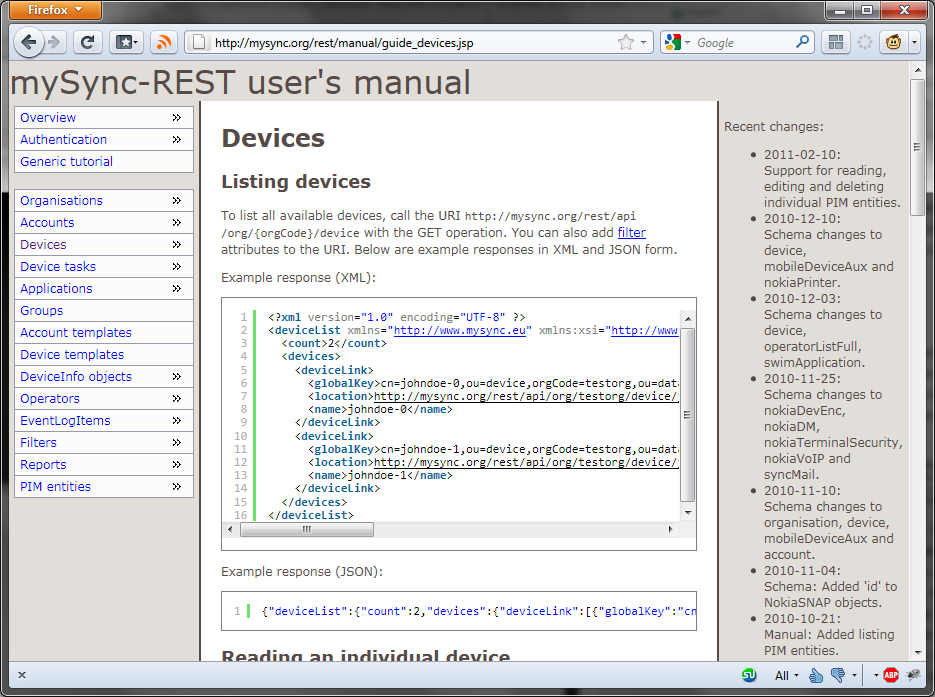Click the johndoe-1 location URL in code
The image size is (935, 697).
coord(526,463)
